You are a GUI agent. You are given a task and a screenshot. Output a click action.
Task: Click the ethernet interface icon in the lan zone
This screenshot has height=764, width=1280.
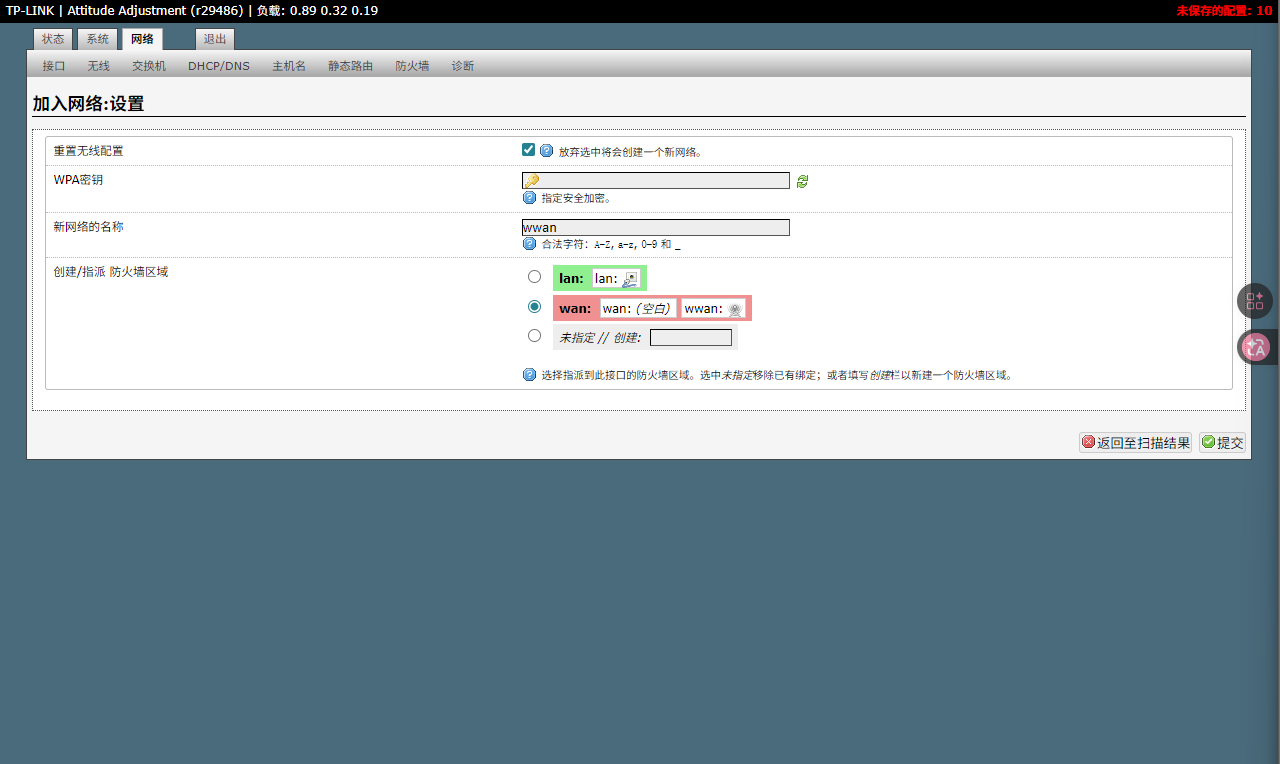click(630, 279)
